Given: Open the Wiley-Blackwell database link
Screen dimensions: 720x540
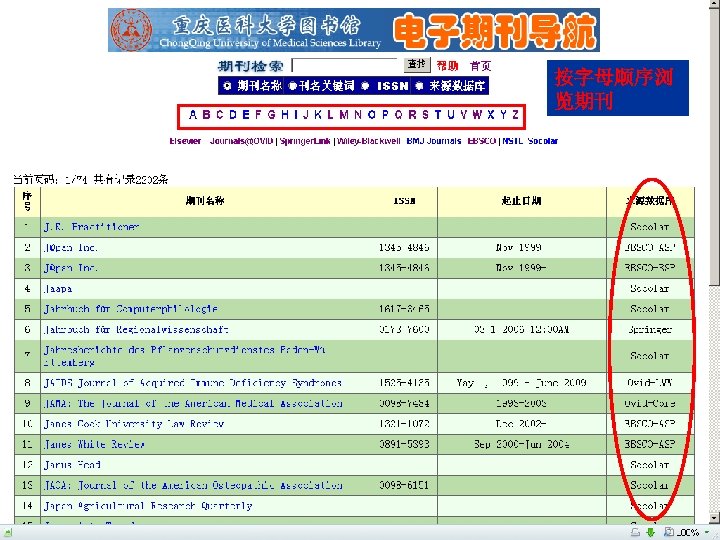Looking at the screenshot, I should (369, 141).
